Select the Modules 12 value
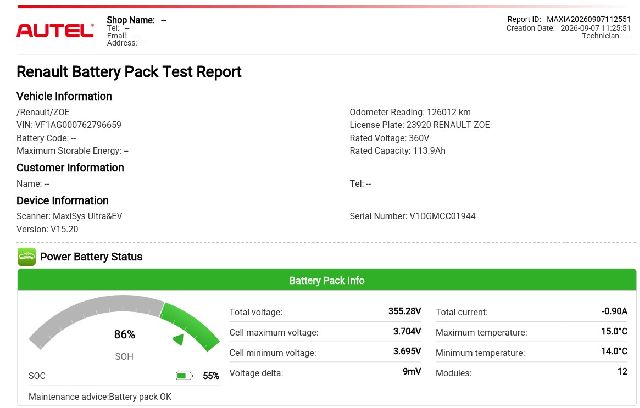This screenshot has width=640, height=408. (x=622, y=372)
